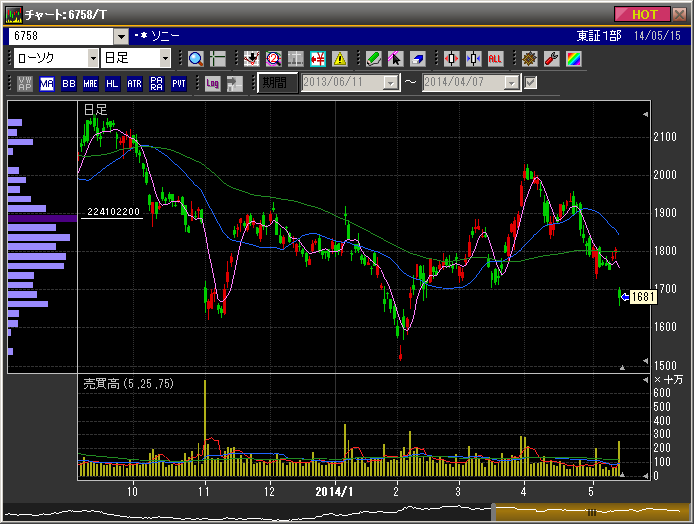Click the red ALL toolbar icon
This screenshot has height=524, width=694.
(494, 58)
